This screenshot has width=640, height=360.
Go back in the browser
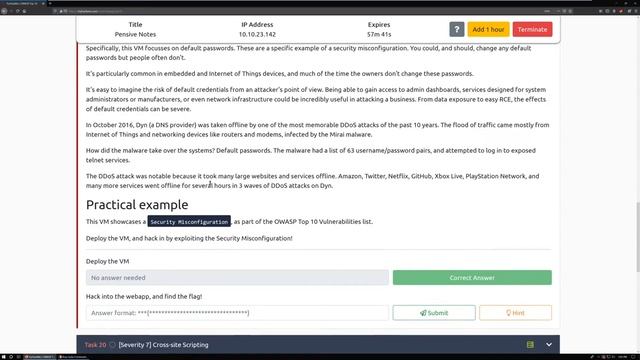4,11
